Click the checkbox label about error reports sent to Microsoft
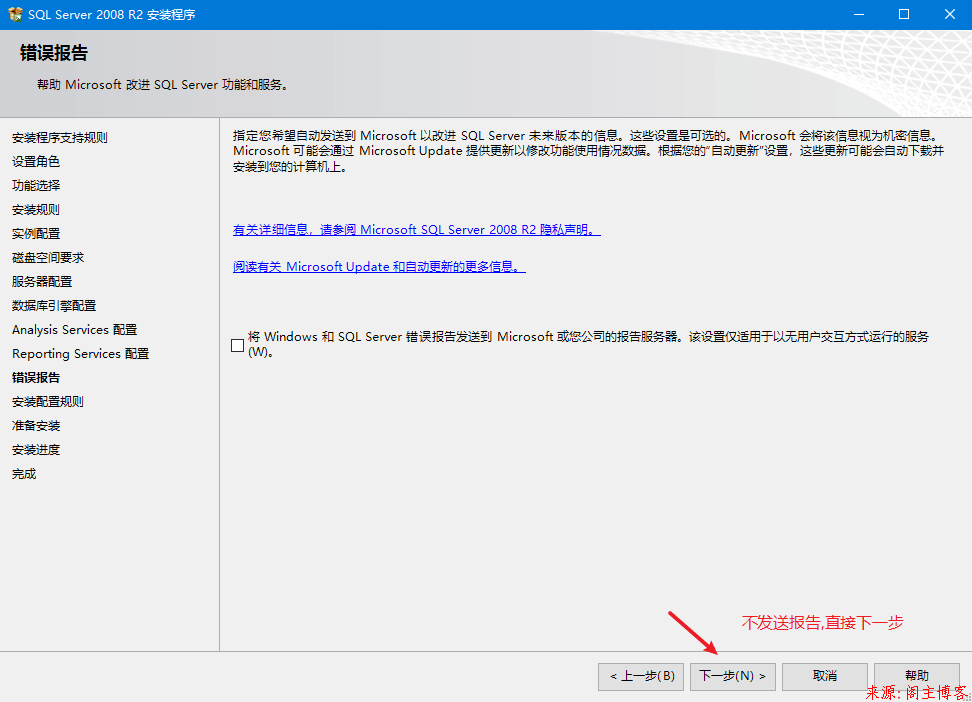 click(x=588, y=344)
